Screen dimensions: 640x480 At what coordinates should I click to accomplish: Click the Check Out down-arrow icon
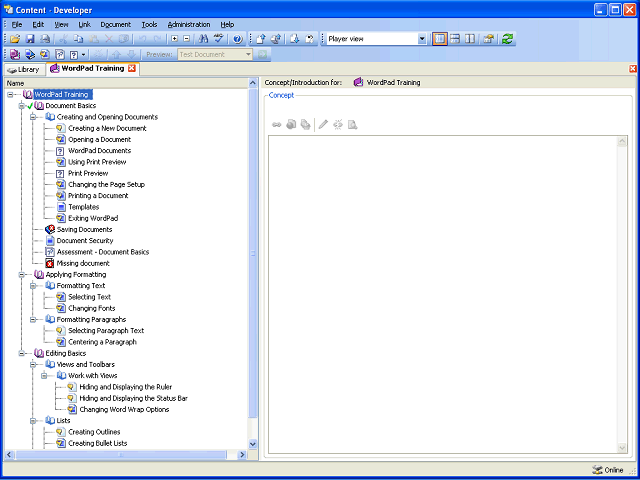(295, 39)
